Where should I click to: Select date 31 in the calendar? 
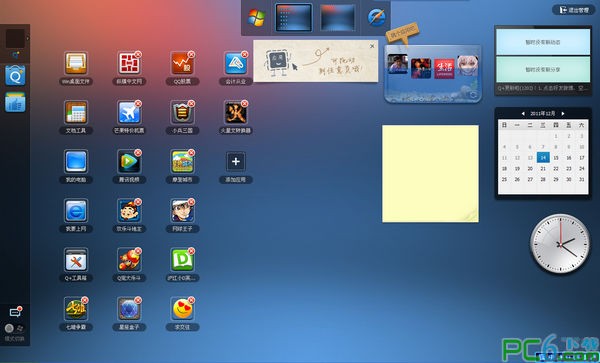(x=582, y=179)
